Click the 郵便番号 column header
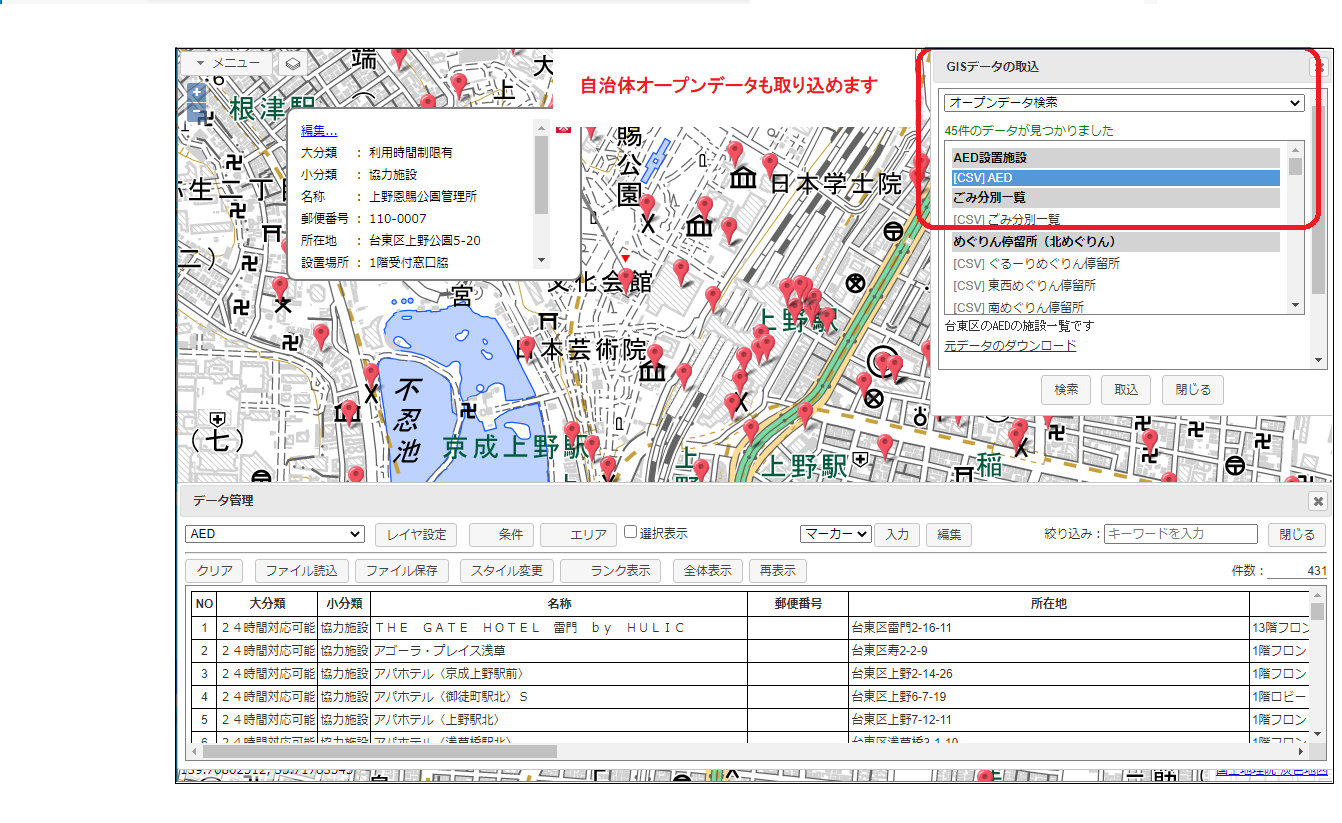The width and height of the screenshot is (1342, 823). pos(798,604)
